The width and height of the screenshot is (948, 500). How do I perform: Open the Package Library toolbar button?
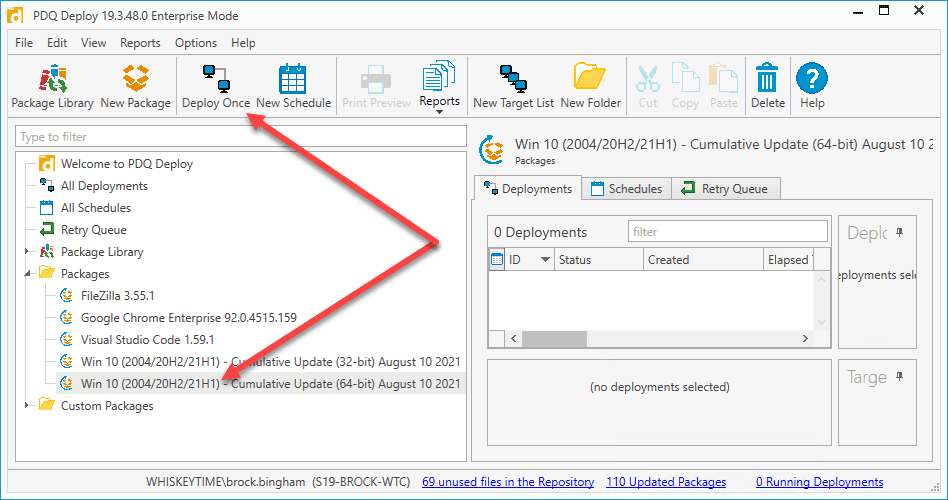tap(53, 86)
